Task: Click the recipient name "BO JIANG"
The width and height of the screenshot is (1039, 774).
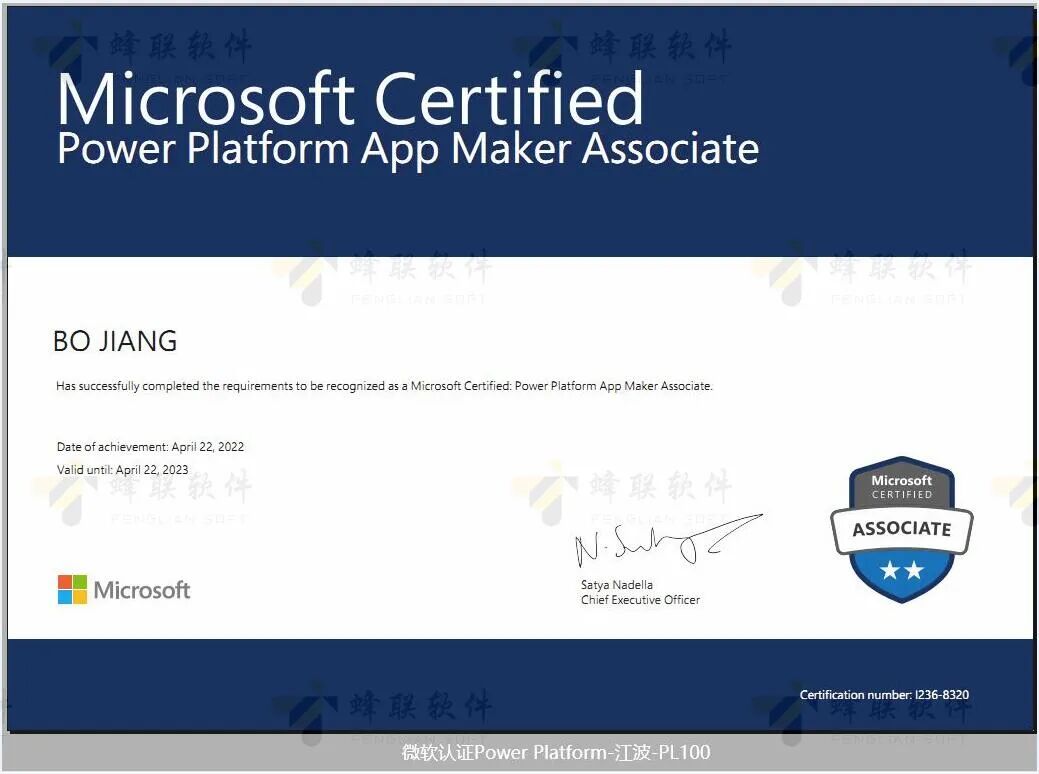Action: coord(115,341)
